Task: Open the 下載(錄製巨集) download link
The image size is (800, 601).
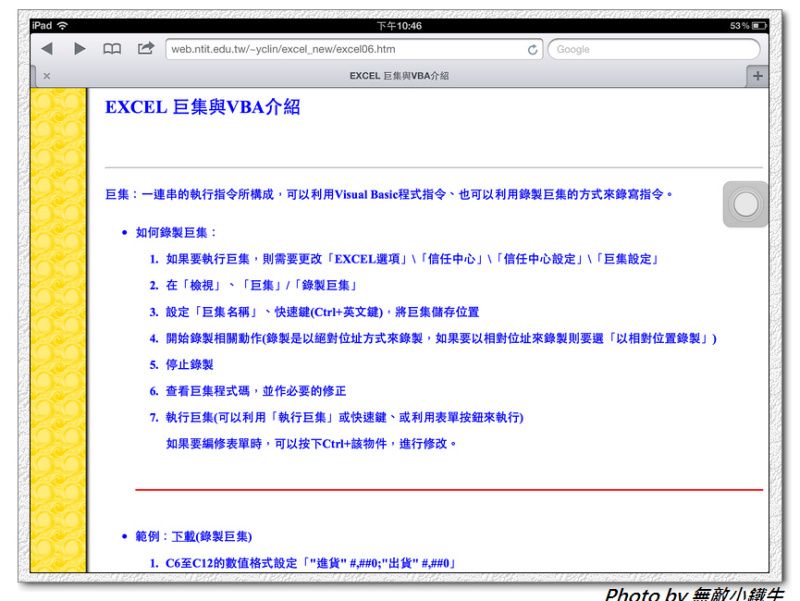Action: [212, 536]
